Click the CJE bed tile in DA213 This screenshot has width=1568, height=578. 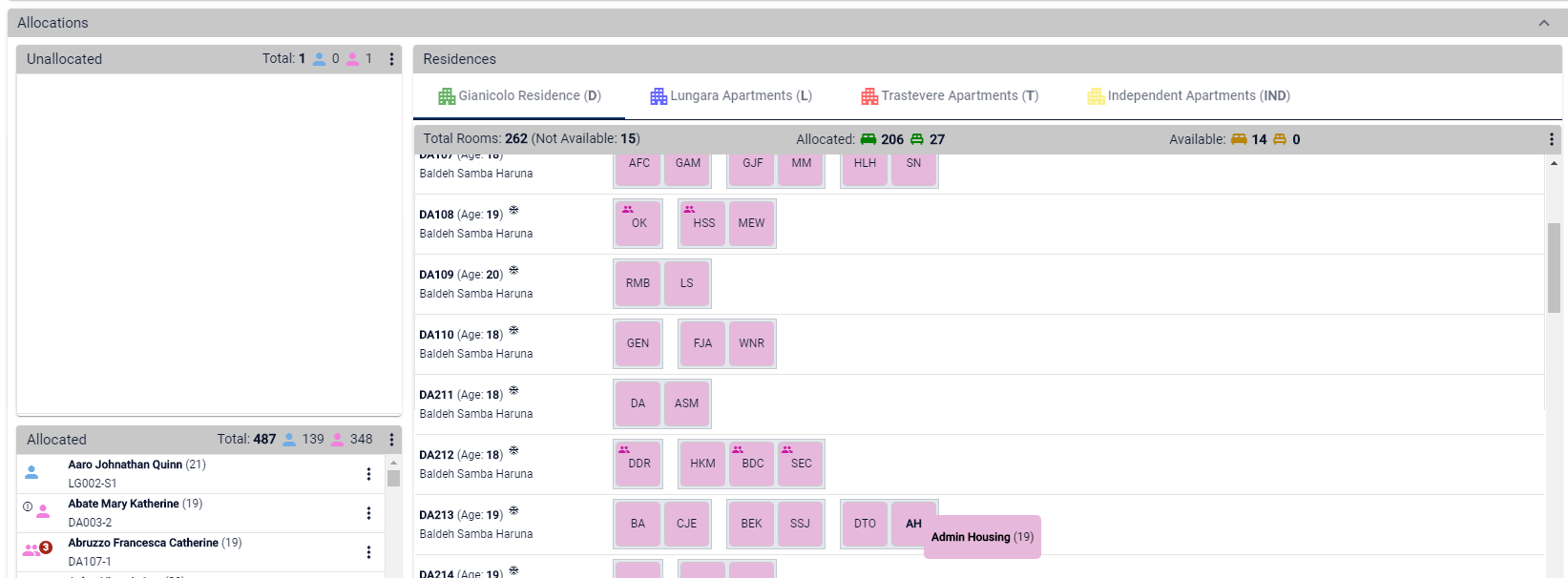[687, 524]
